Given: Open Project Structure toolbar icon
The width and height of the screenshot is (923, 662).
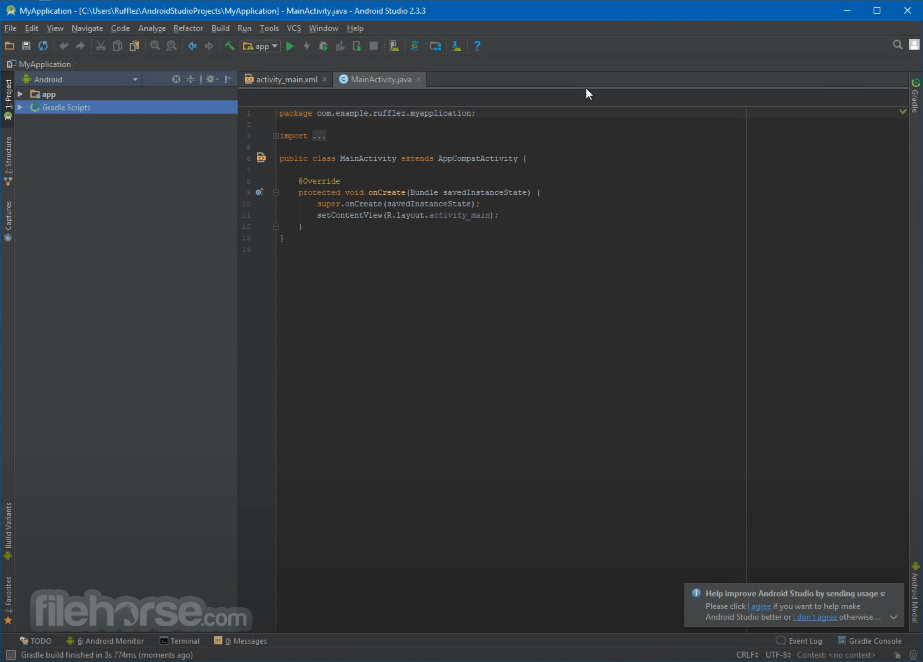Looking at the screenshot, I should point(436,46).
